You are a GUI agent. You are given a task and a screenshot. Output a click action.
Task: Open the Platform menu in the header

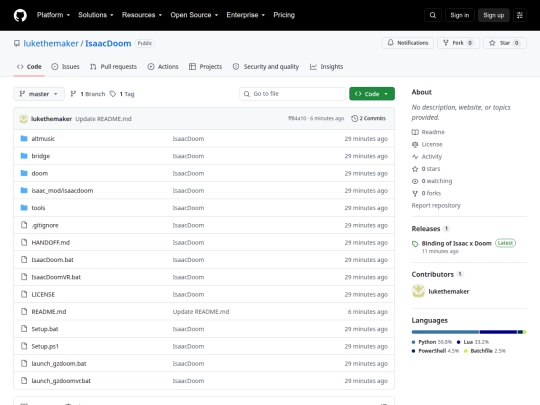click(x=53, y=15)
